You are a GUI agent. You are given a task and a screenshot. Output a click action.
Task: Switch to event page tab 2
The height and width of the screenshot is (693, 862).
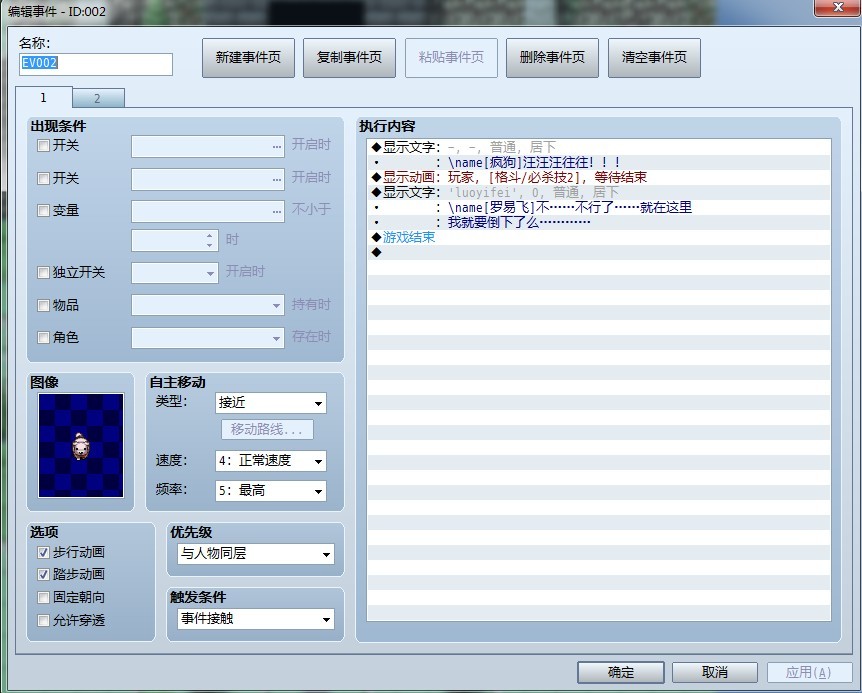tap(98, 98)
